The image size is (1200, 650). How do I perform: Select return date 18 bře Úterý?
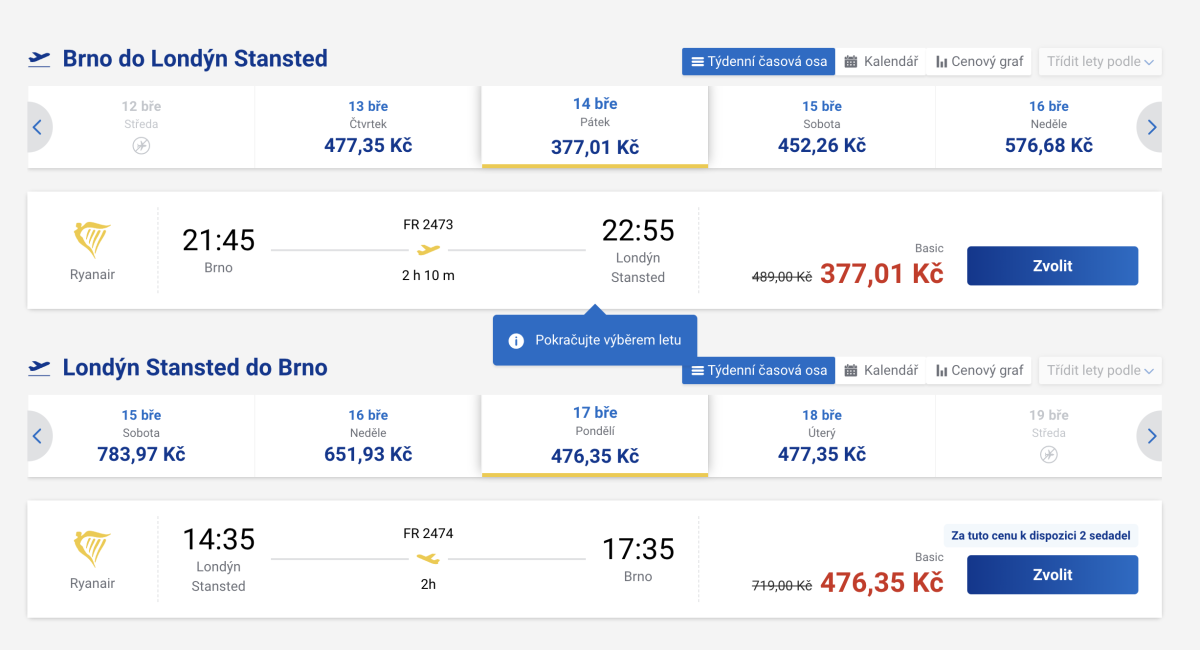click(821, 436)
